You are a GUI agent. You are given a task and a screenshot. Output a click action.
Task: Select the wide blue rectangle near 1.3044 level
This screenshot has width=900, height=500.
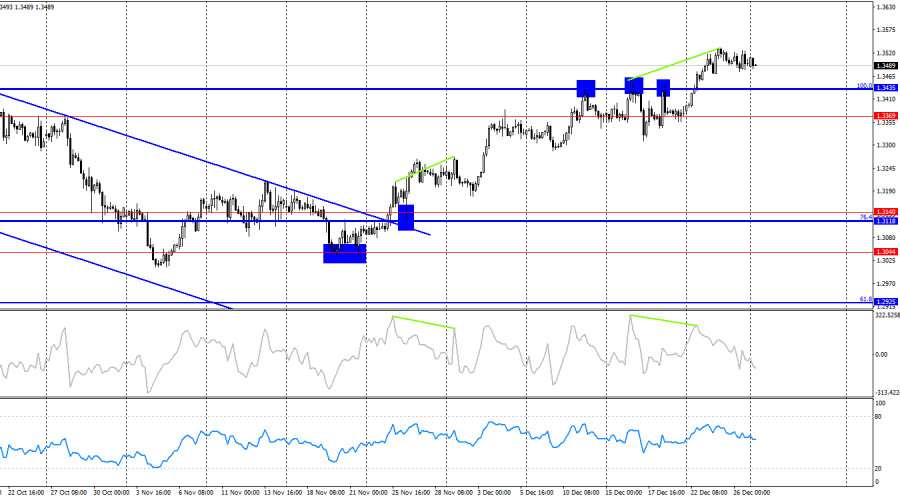coord(344,254)
